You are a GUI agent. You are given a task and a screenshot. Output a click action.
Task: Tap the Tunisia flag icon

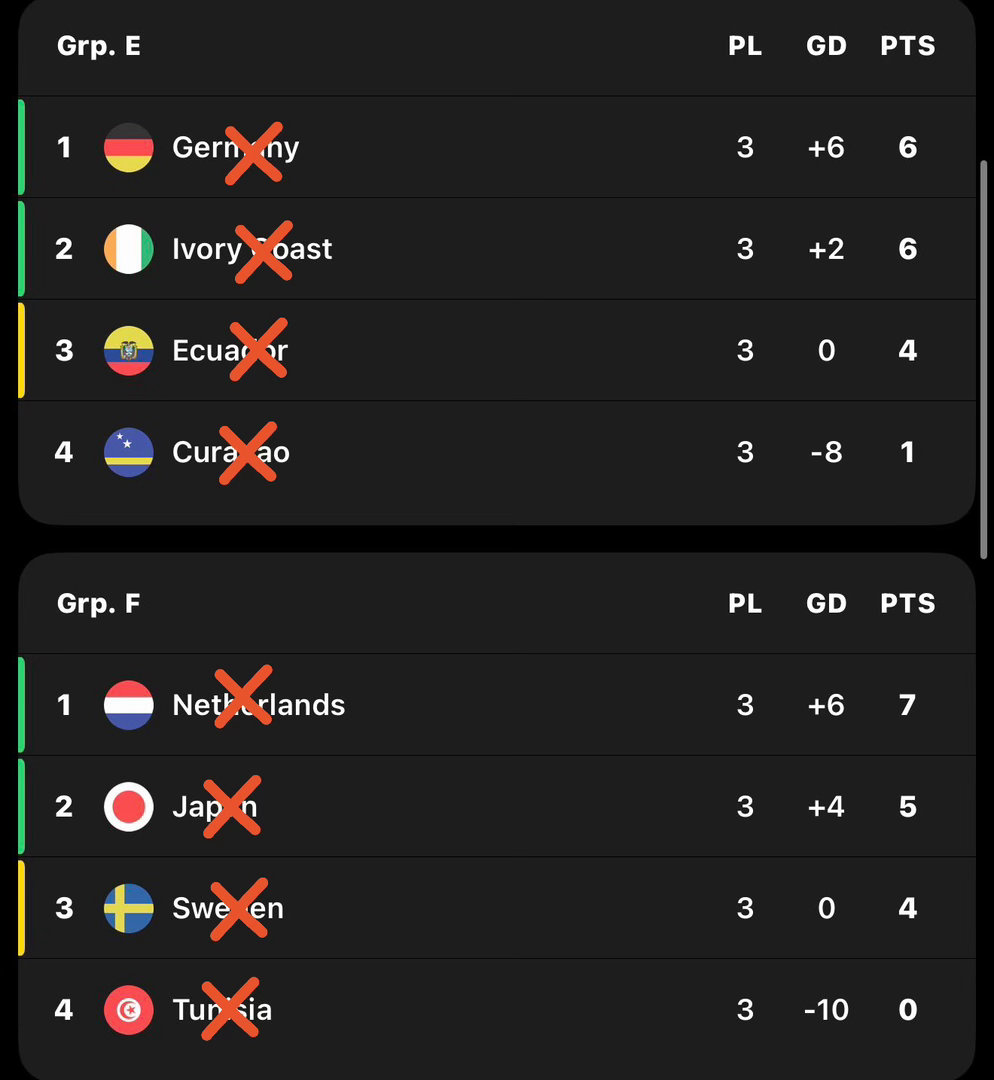(129, 1010)
